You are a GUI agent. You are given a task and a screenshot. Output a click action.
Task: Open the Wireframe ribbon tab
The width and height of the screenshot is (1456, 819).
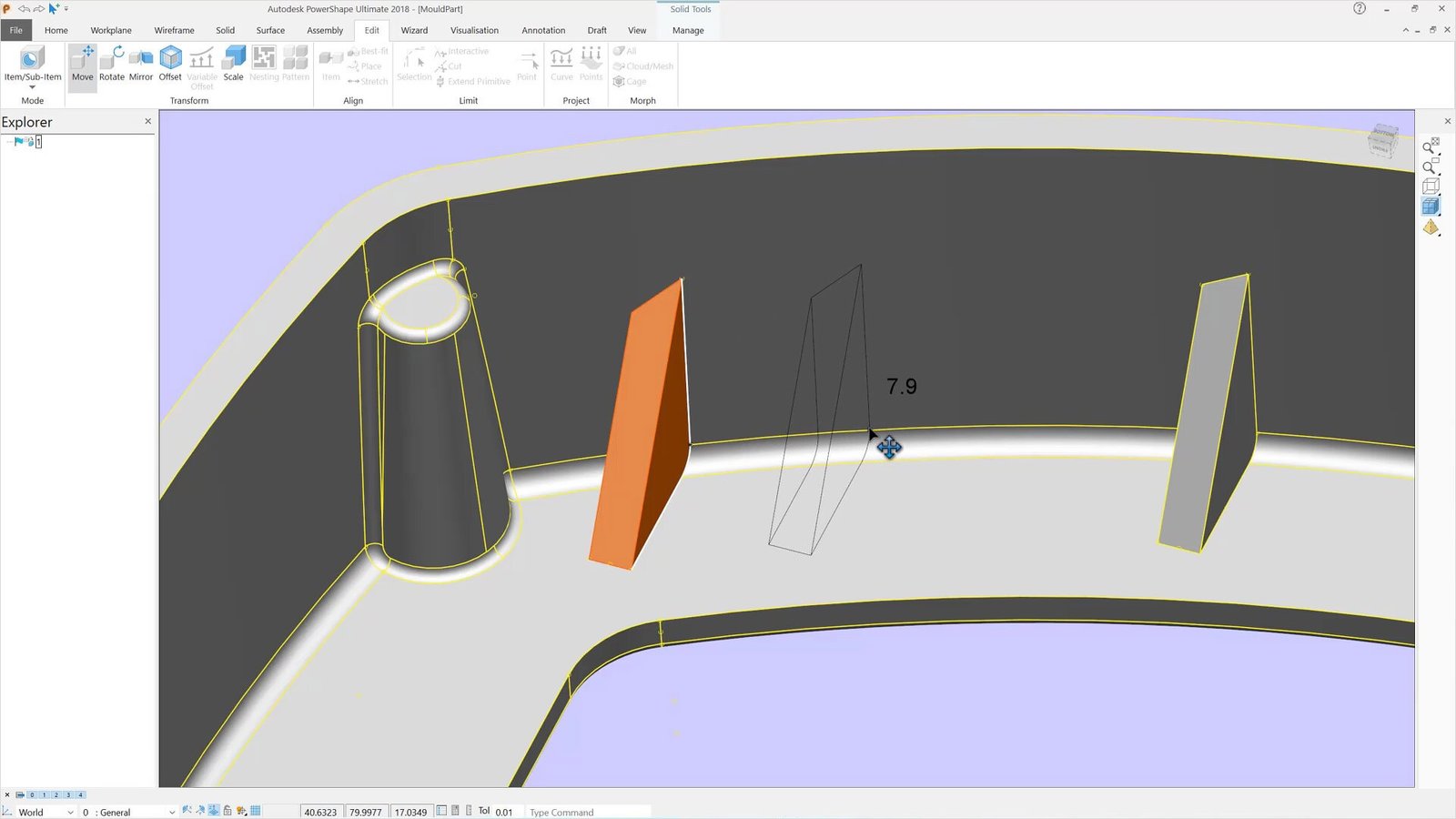[x=174, y=30]
